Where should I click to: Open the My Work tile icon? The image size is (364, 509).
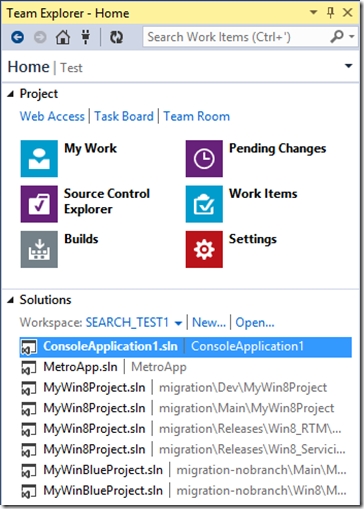[x=39, y=158]
